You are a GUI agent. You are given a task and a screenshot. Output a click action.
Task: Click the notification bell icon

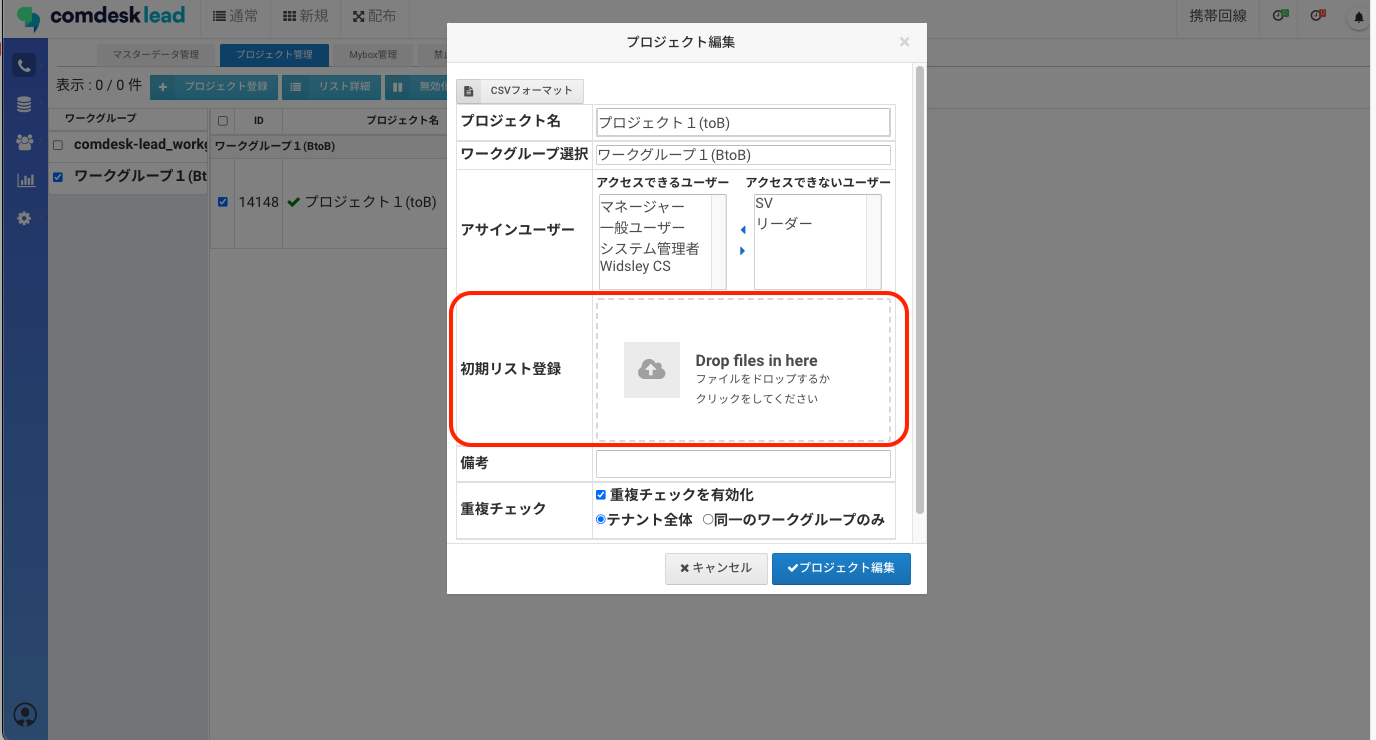(1358, 17)
